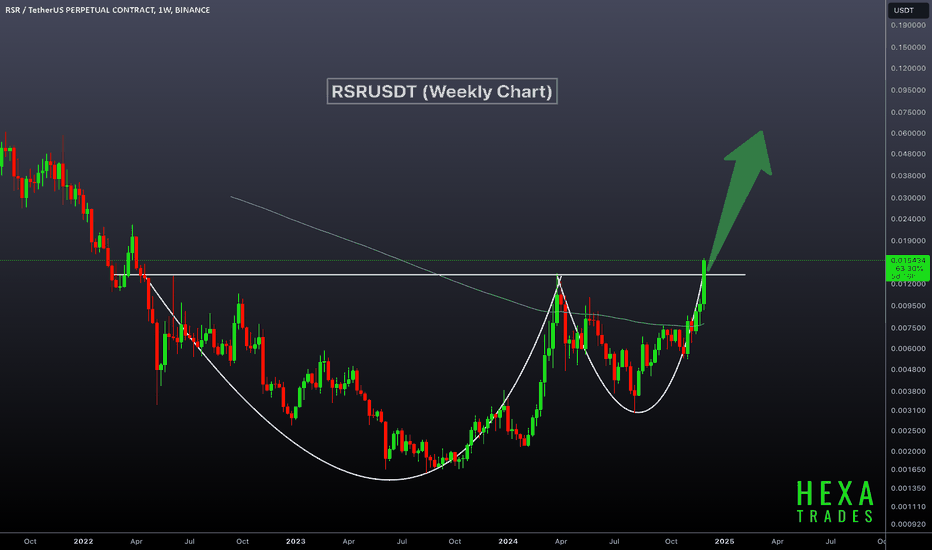Select the large green upward projection arrow
The height and width of the screenshot is (550, 932).
tap(740, 202)
